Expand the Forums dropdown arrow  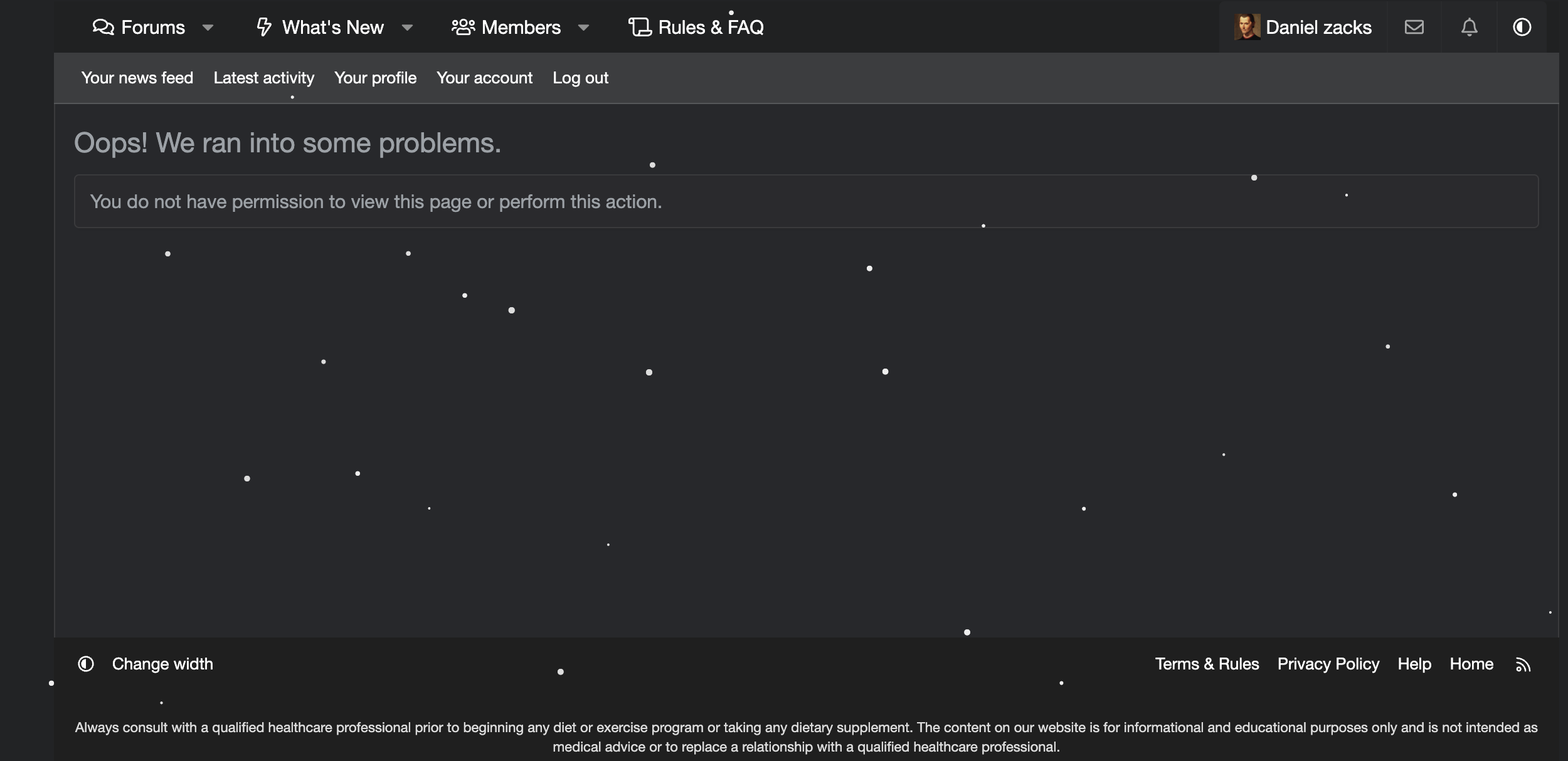(x=208, y=28)
